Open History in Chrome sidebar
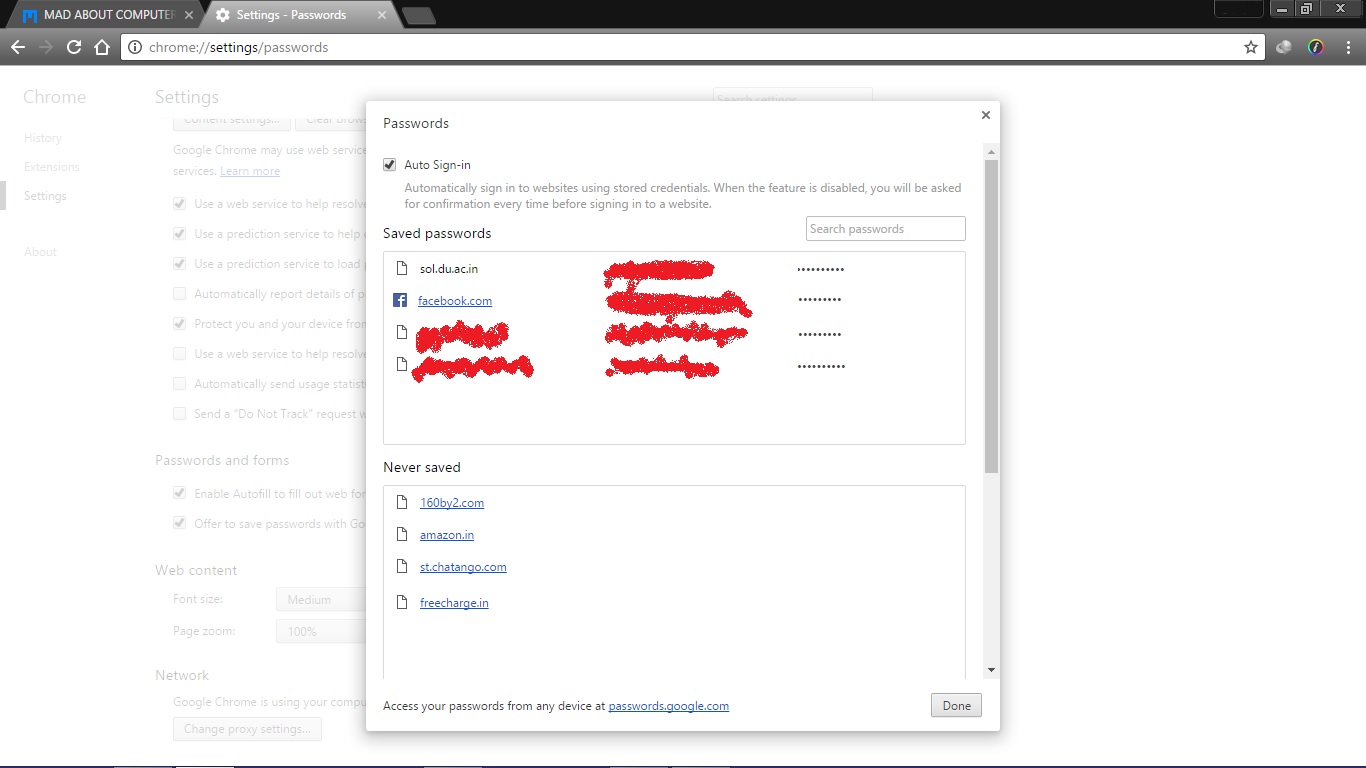The height and width of the screenshot is (768, 1366). pyautogui.click(x=43, y=138)
